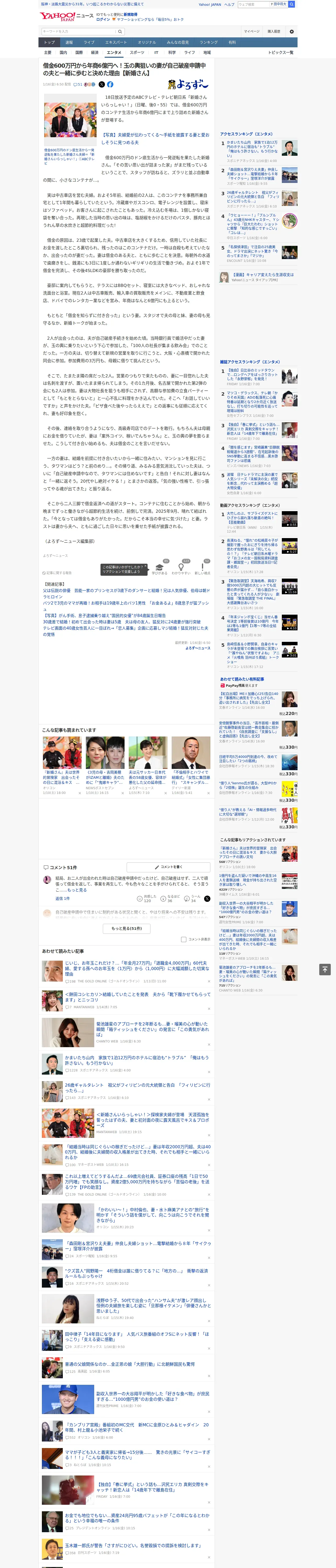Select the トップ tab

(49, 43)
